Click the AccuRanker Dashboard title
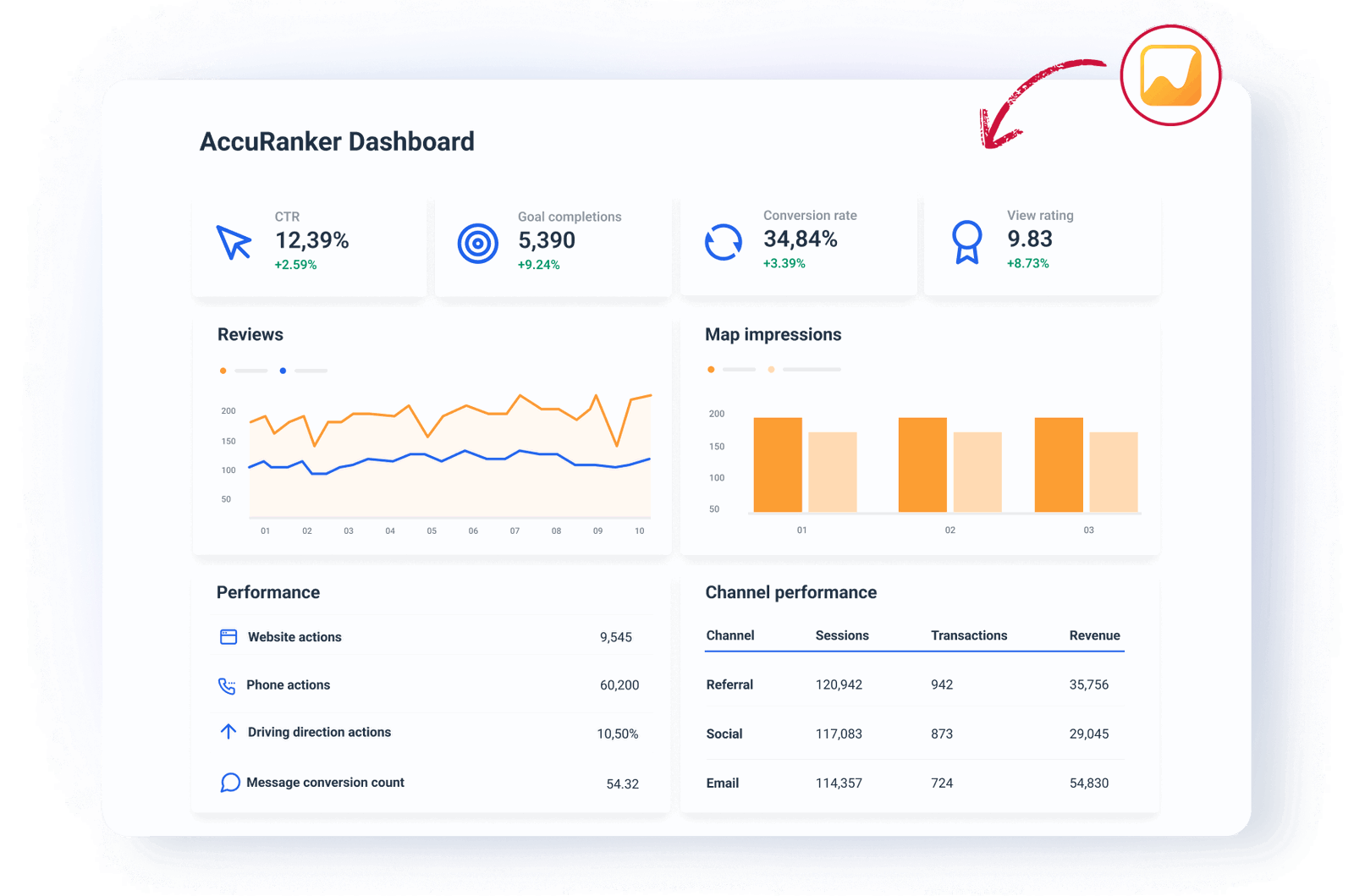The width and height of the screenshot is (1354, 896). tap(337, 141)
